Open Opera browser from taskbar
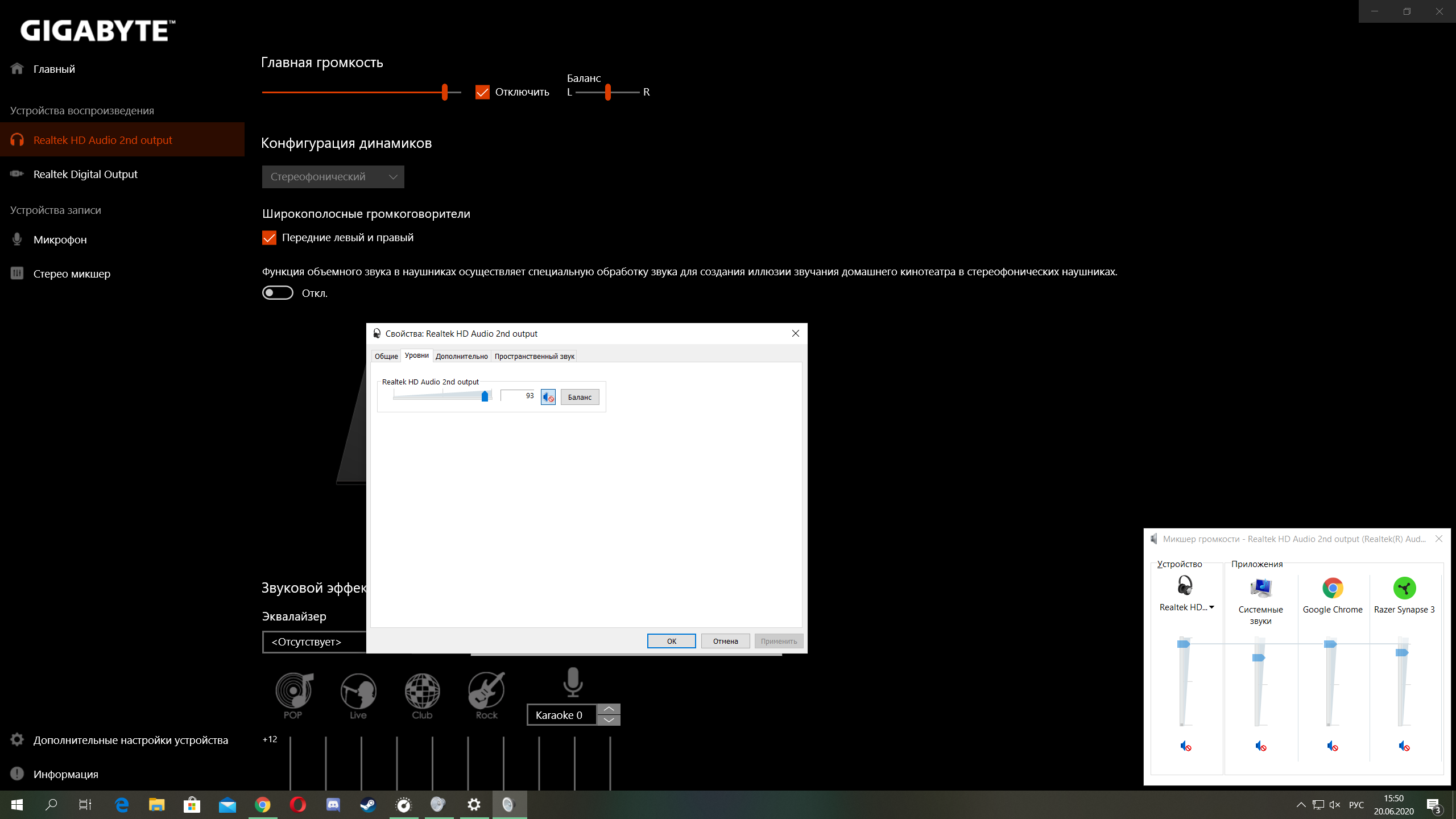This screenshot has height=819, width=1456. 297,805
